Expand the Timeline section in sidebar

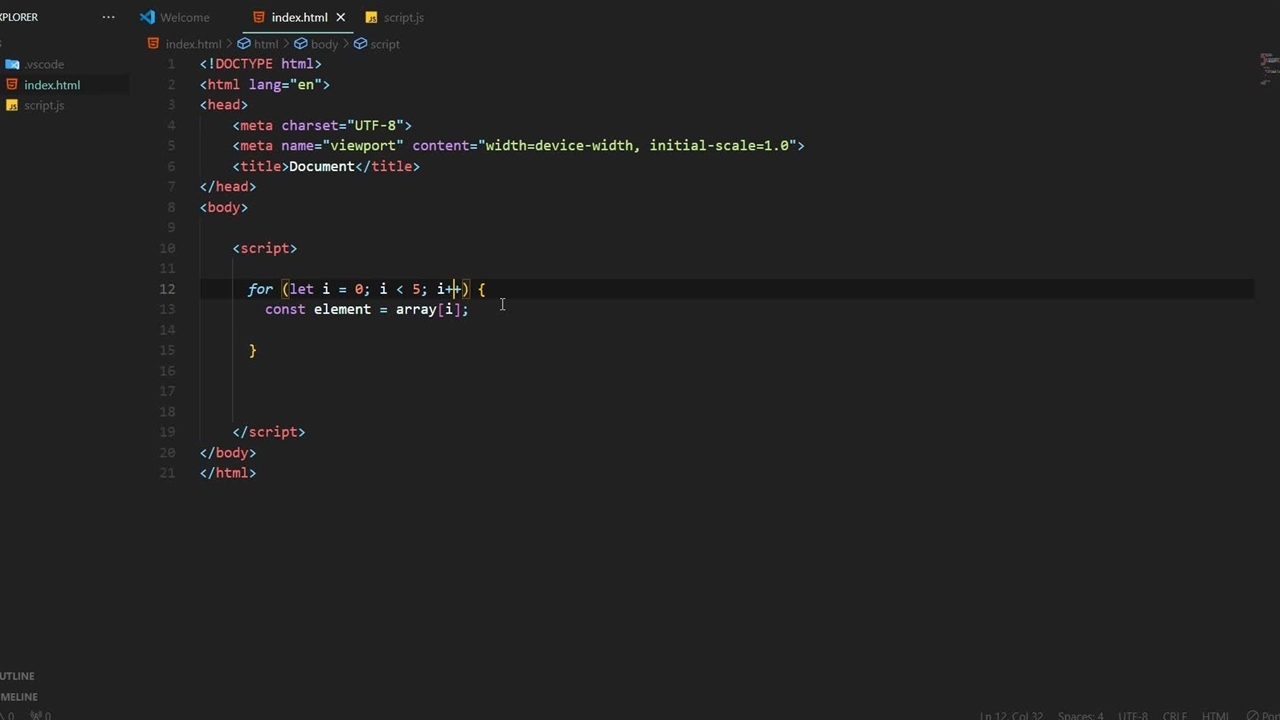[20, 697]
